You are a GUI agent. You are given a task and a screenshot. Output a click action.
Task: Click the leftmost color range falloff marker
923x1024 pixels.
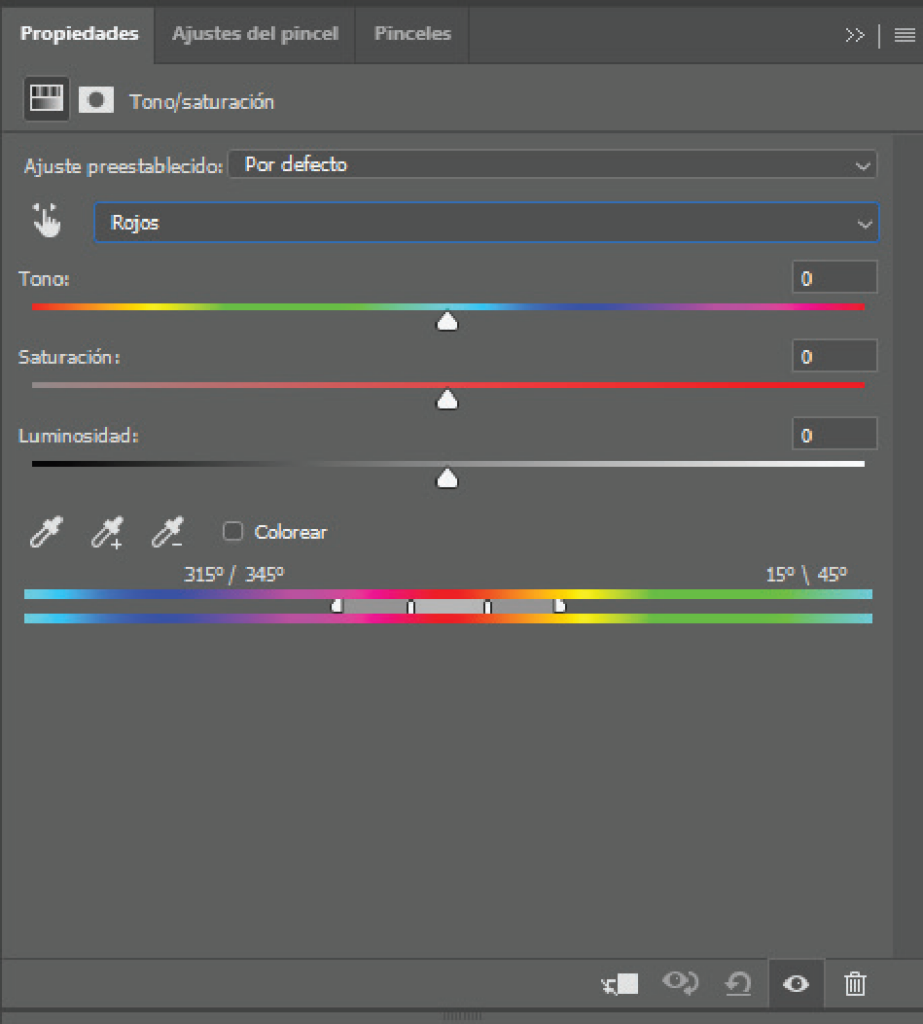pyautogui.click(x=337, y=606)
